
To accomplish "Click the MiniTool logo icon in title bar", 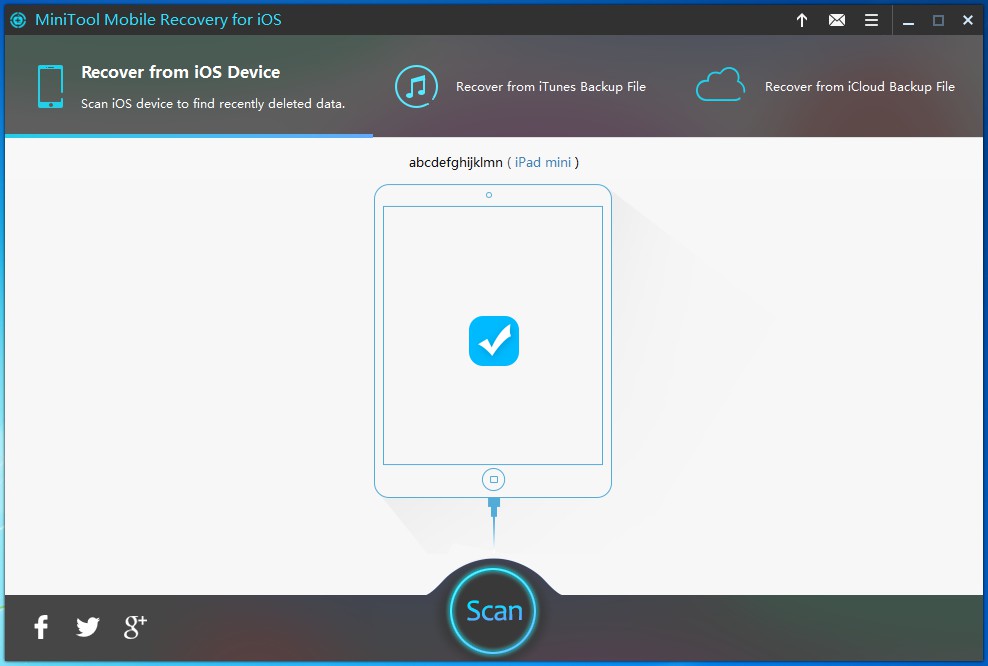I will (18, 20).
